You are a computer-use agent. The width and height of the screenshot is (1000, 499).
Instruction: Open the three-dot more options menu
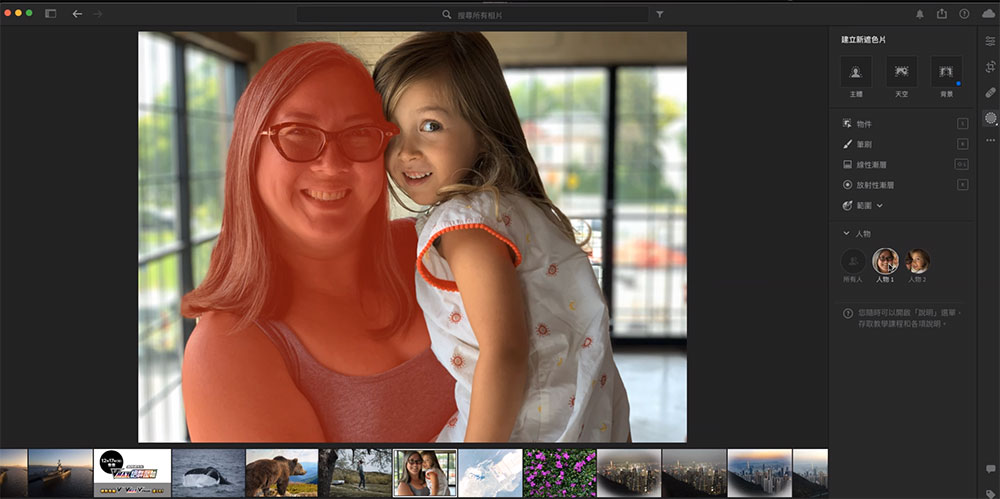(x=990, y=140)
